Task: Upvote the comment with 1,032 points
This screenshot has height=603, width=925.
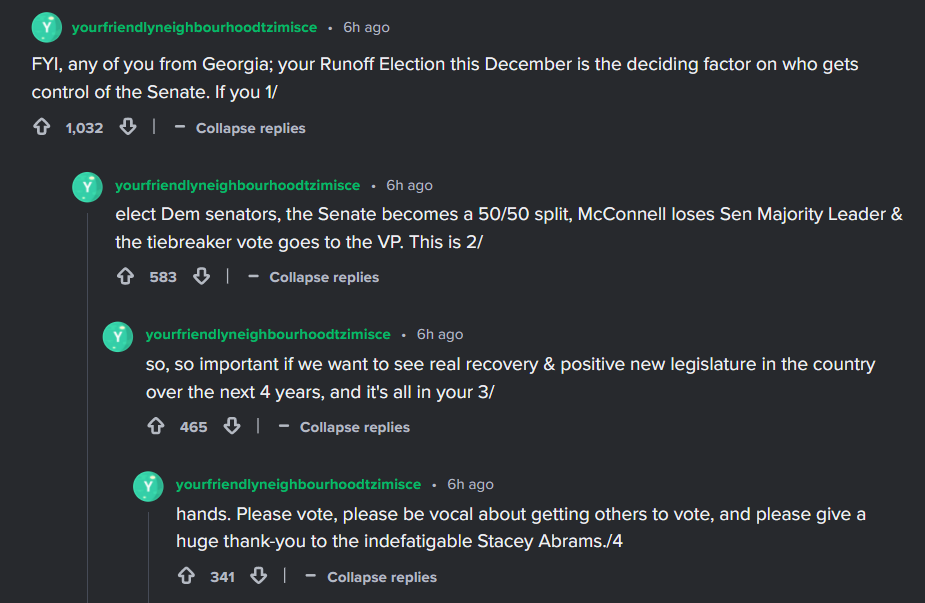Action: coord(41,127)
